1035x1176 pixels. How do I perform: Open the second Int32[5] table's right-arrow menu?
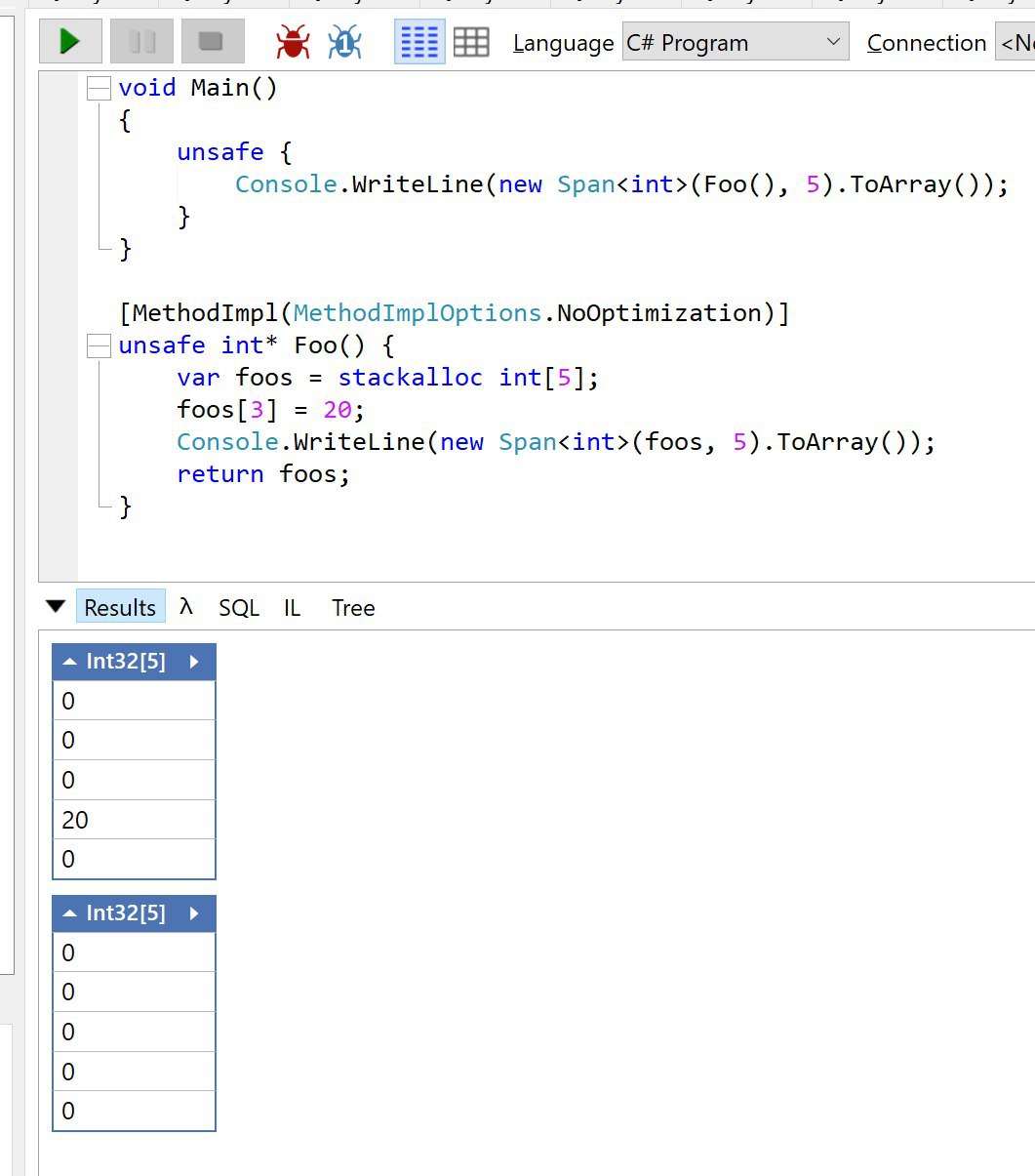[x=194, y=913]
